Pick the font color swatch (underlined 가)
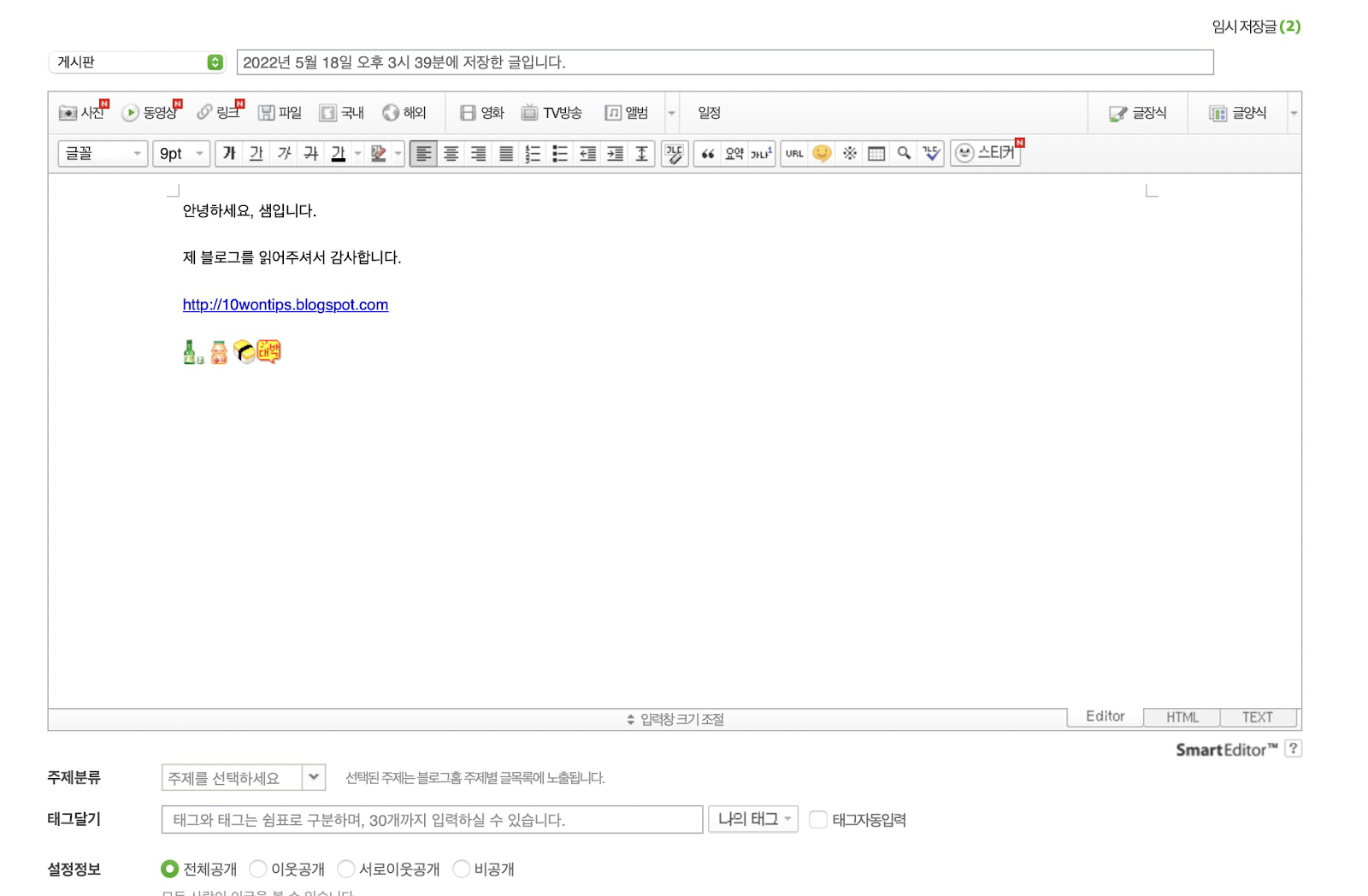This screenshot has height=896, width=1368. (339, 154)
